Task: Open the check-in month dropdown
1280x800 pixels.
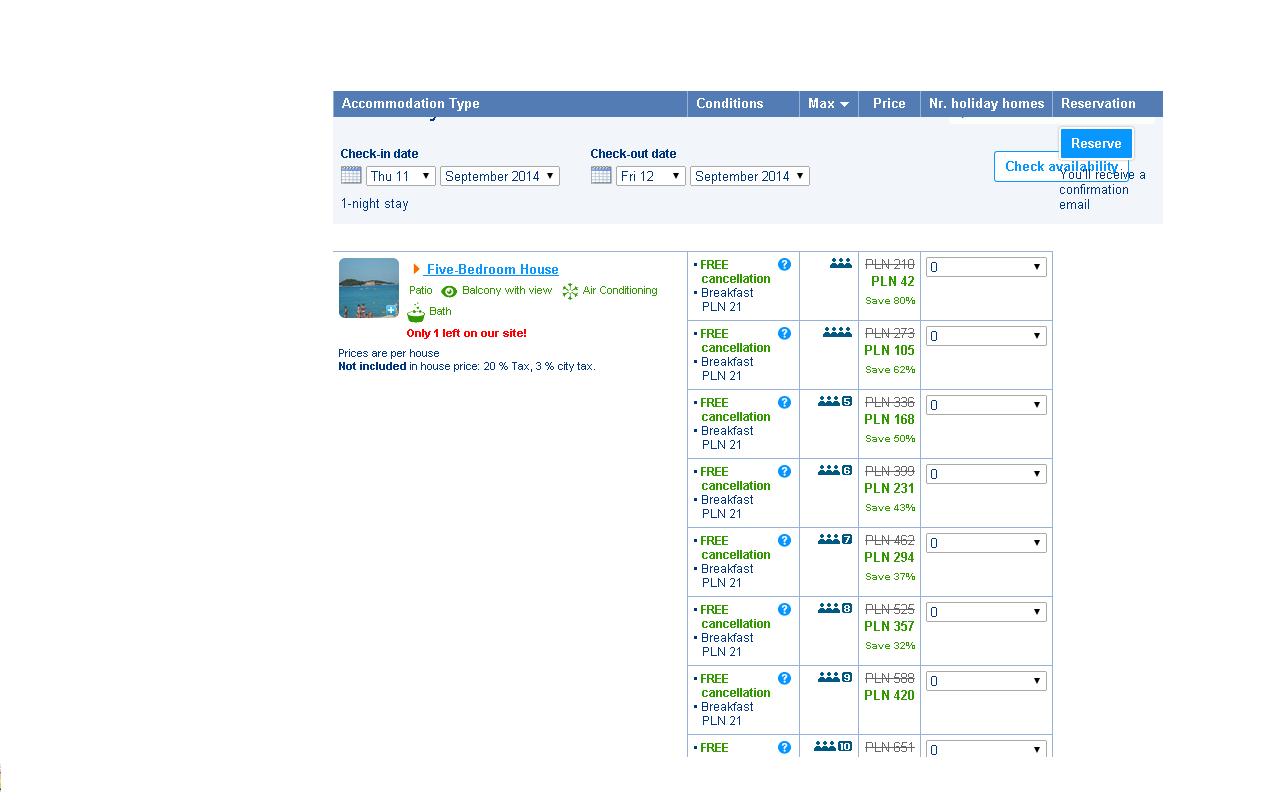Action: tap(500, 176)
